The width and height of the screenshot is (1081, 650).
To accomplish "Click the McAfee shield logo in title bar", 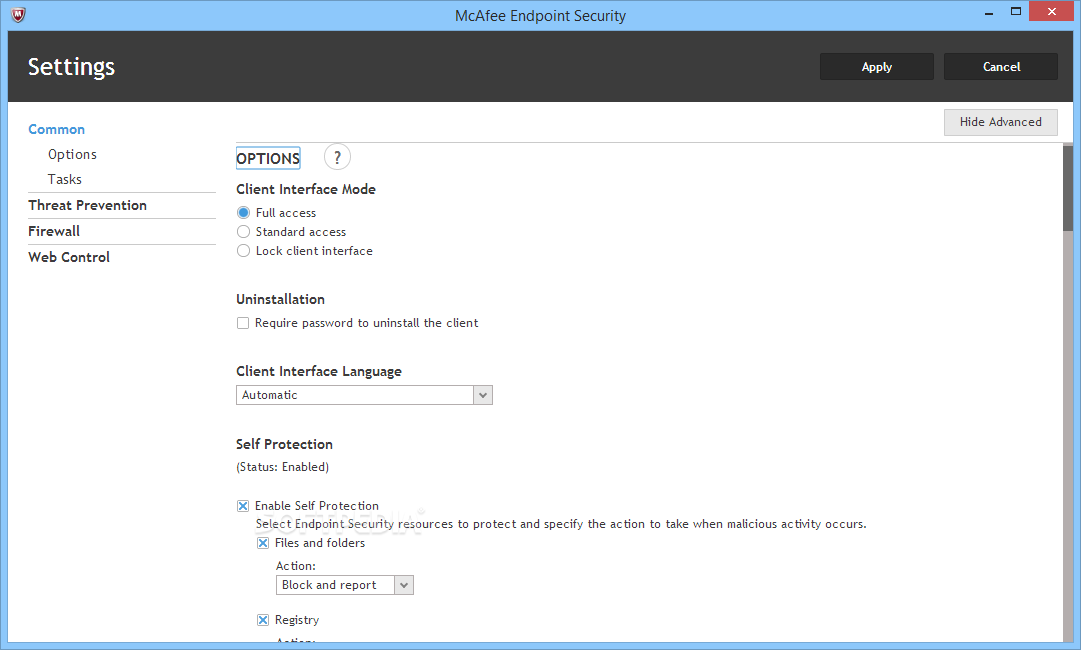I will point(19,14).
